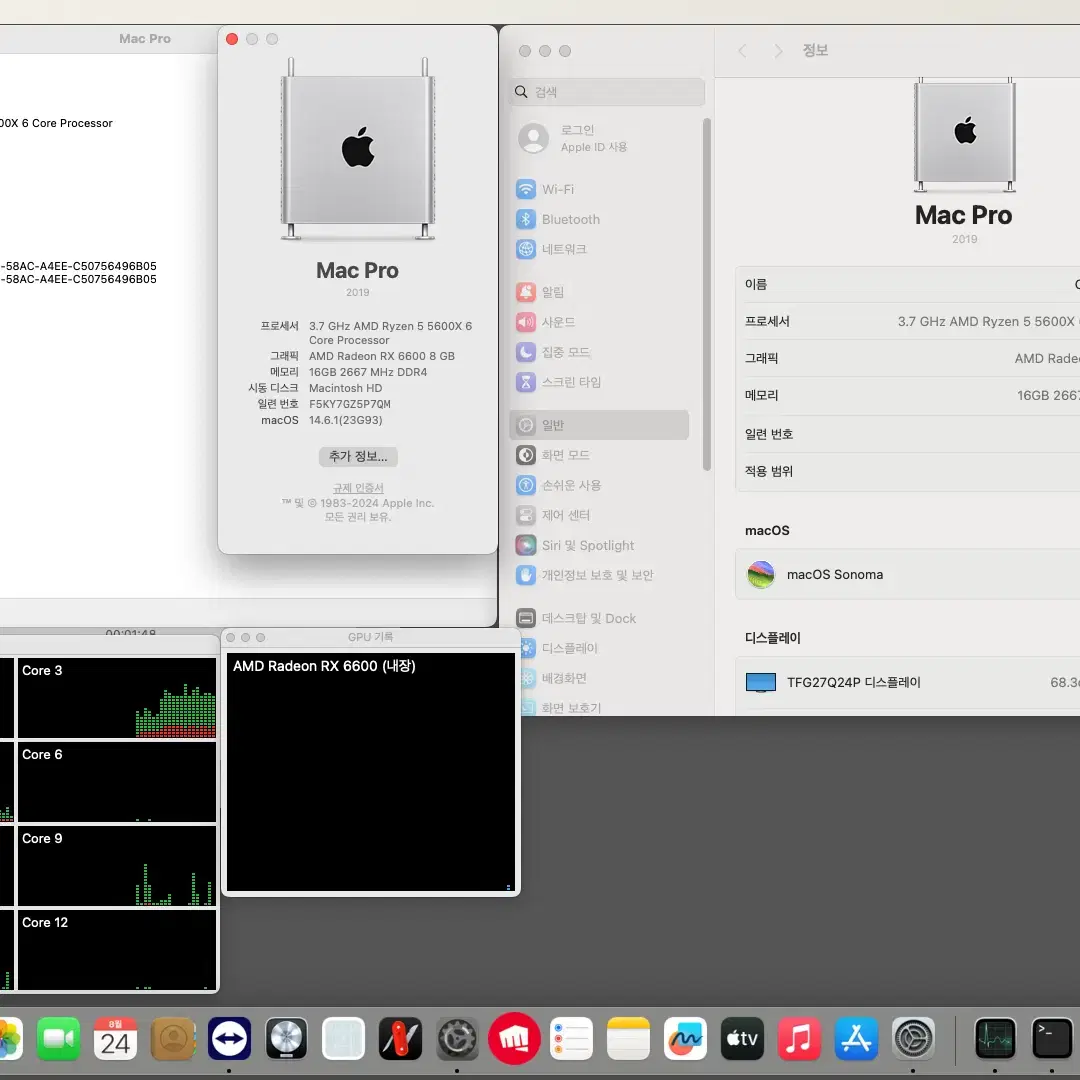Click the Core 3 usage graph
This screenshot has height=1080, width=1080.
point(116,698)
